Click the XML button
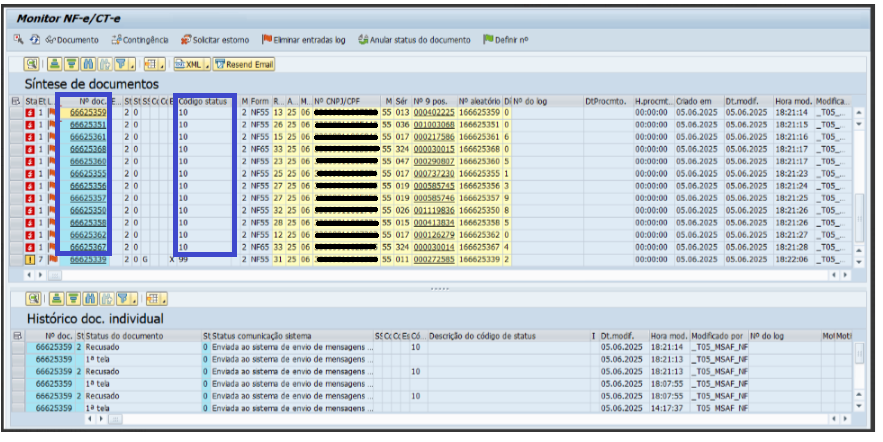Image resolution: width=883 pixels, height=442 pixels. tap(188, 64)
